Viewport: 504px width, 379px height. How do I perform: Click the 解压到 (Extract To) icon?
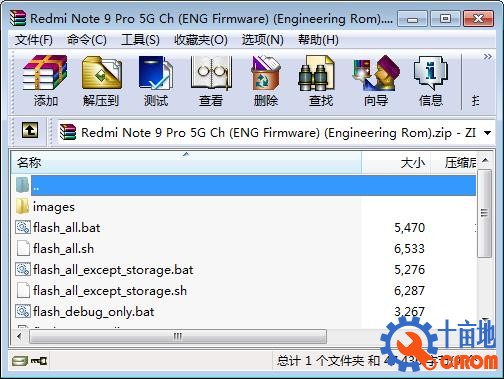101,73
